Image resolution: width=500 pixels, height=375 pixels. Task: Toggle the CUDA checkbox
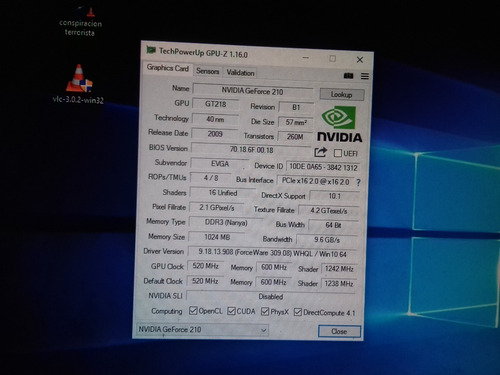(231, 311)
